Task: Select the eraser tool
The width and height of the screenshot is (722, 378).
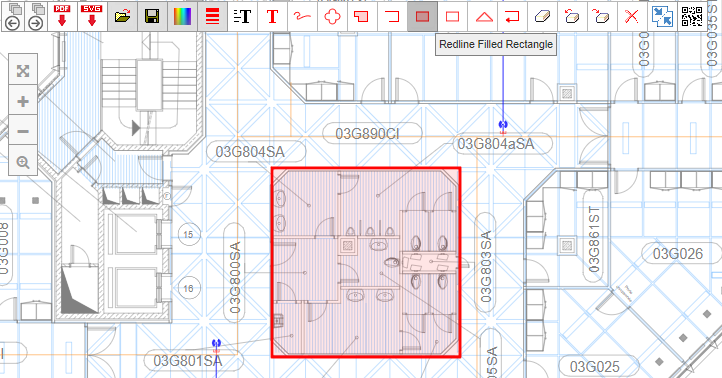Action: pos(542,16)
